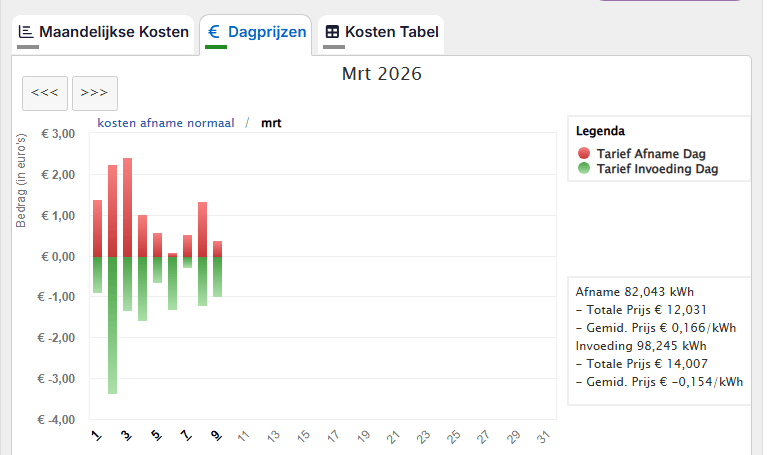Image resolution: width=774 pixels, height=455 pixels.
Task: Go to previous month with <<< button
Action: [45, 93]
